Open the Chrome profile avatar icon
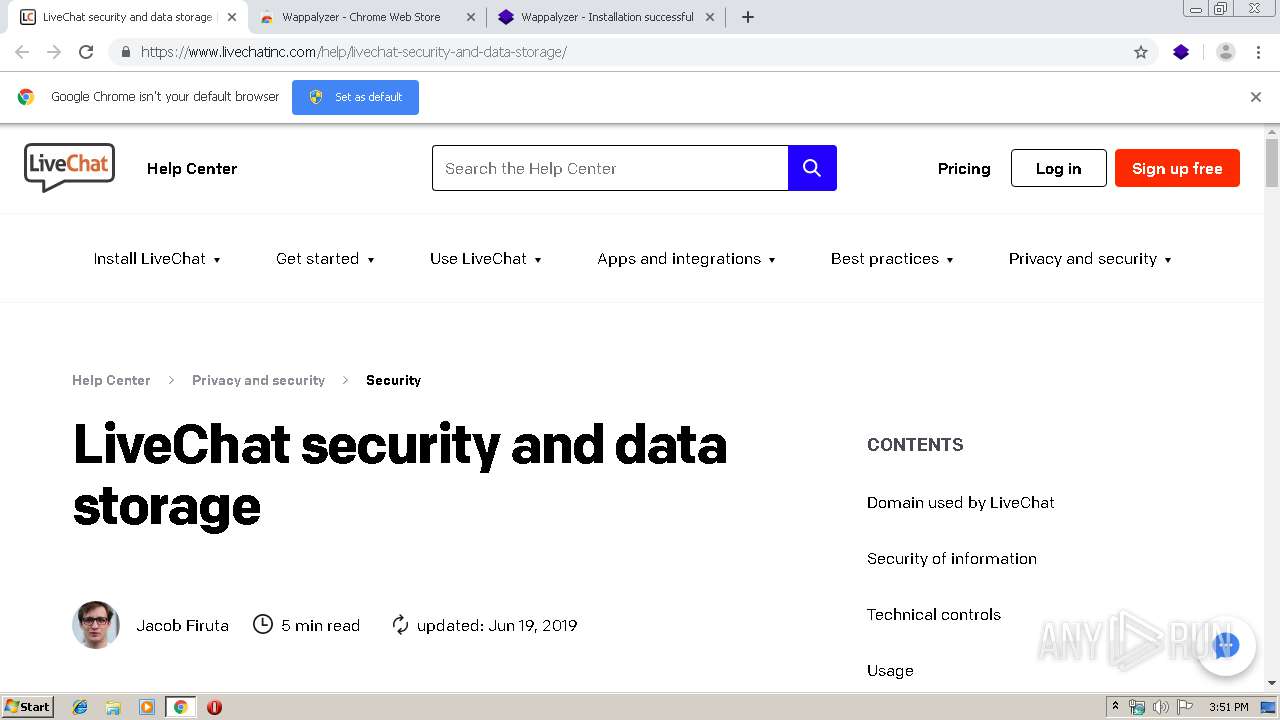Screen dimensions: 1280x720 tap(1226, 52)
